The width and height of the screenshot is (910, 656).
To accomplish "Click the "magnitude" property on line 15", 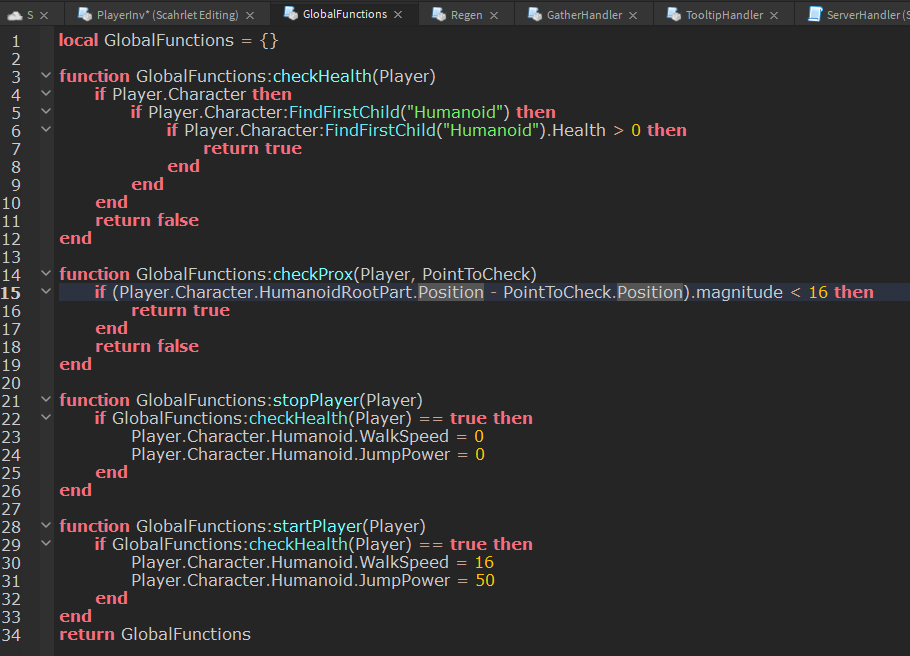I will (x=739, y=292).
